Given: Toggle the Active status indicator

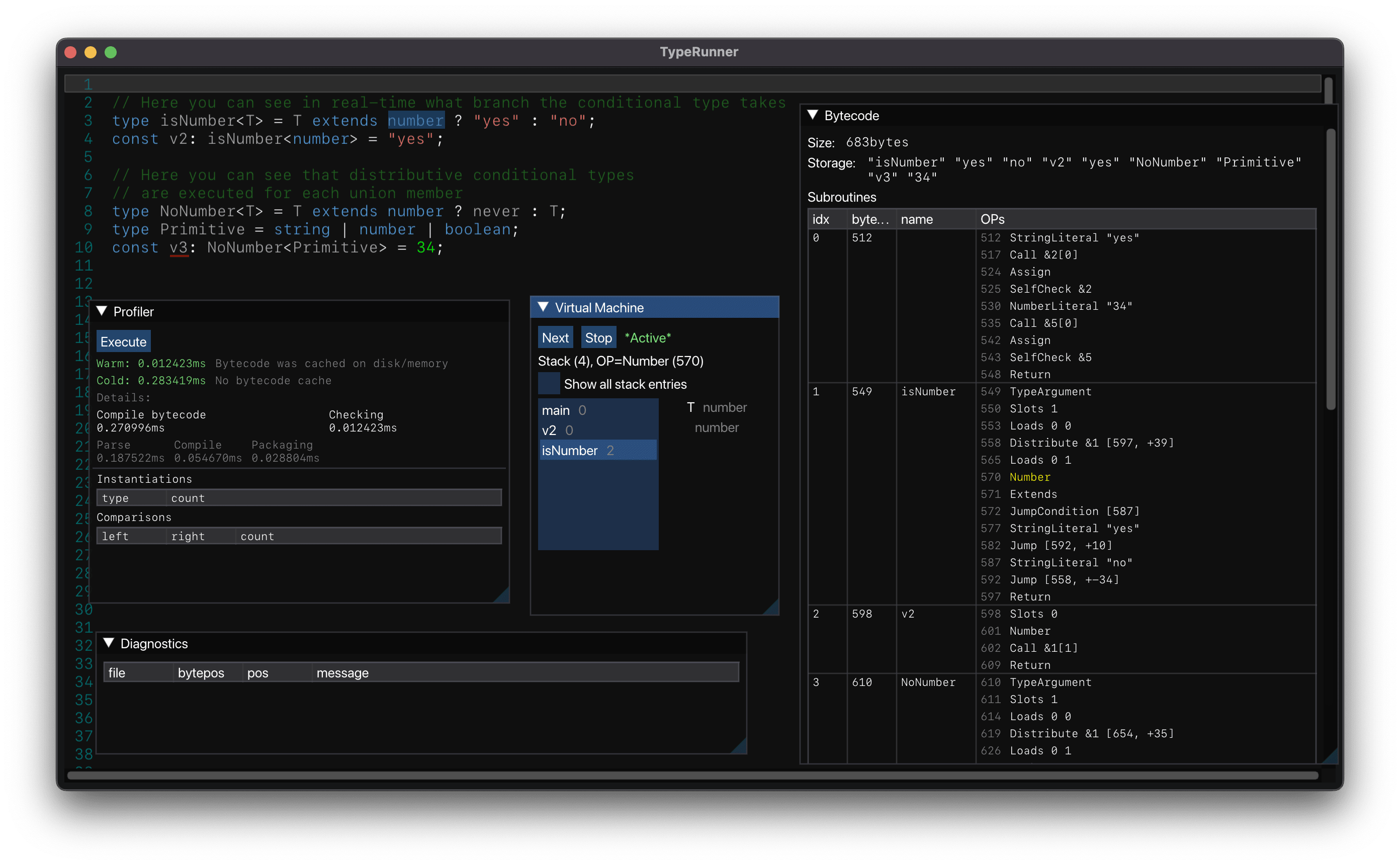Looking at the screenshot, I should point(648,337).
